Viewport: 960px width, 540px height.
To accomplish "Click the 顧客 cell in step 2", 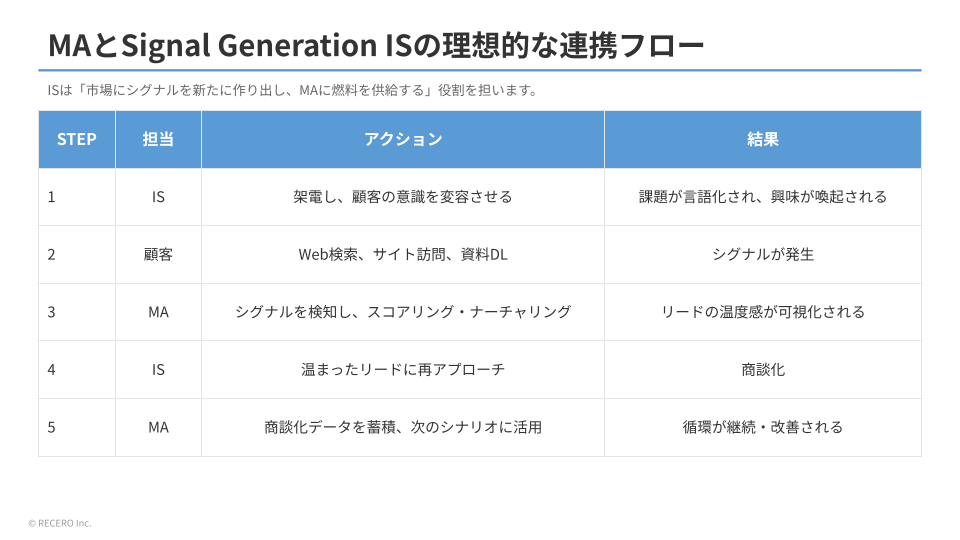I will tap(158, 254).
